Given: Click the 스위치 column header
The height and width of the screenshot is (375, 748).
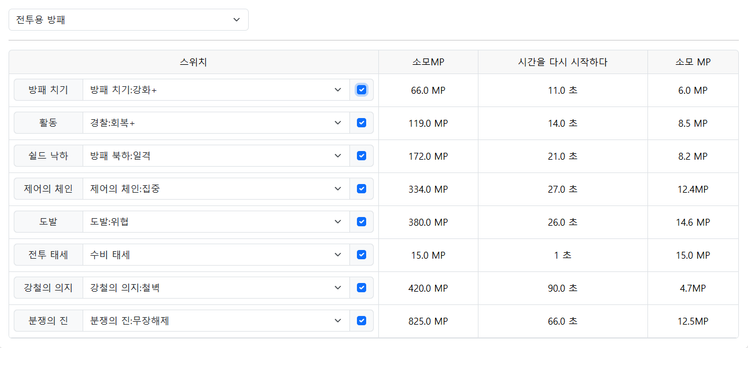Looking at the screenshot, I should point(193,62).
